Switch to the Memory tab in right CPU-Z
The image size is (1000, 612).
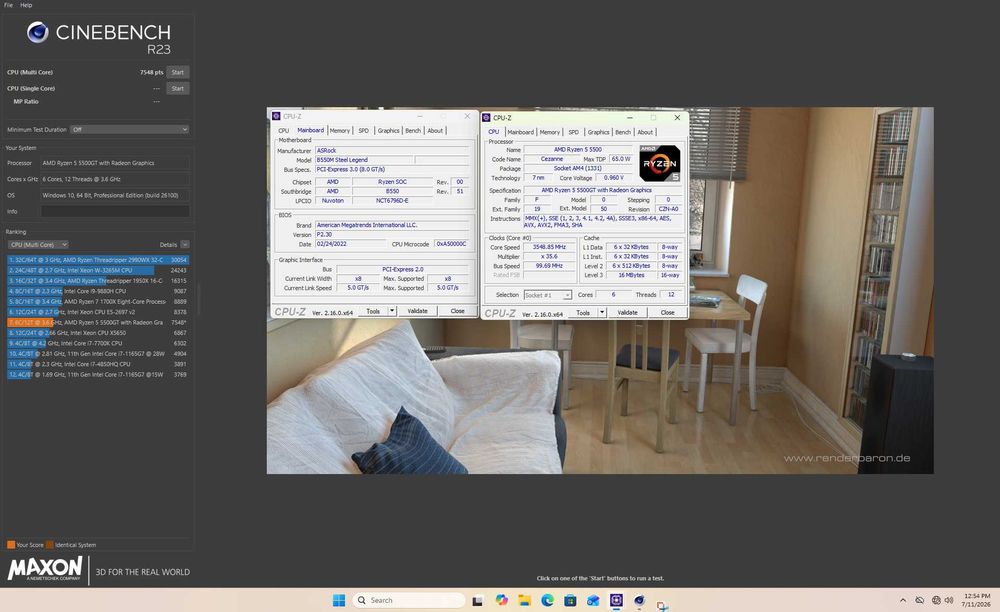pos(549,132)
